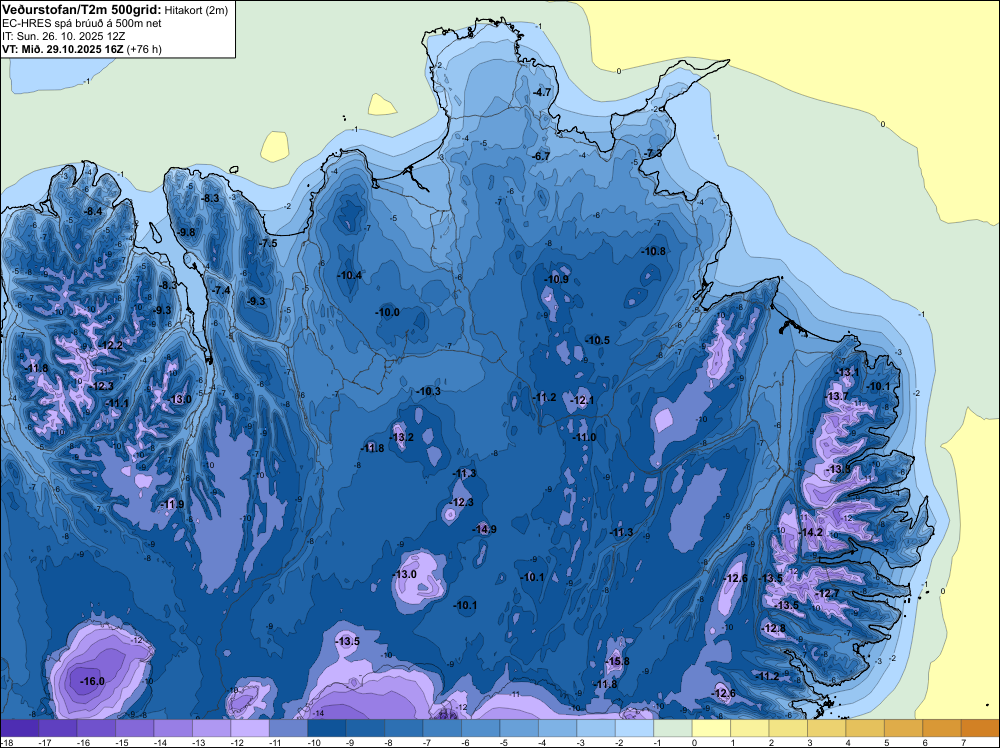Click the -8.4 temperature label
This screenshot has height=748, width=1000.
tap(93, 211)
